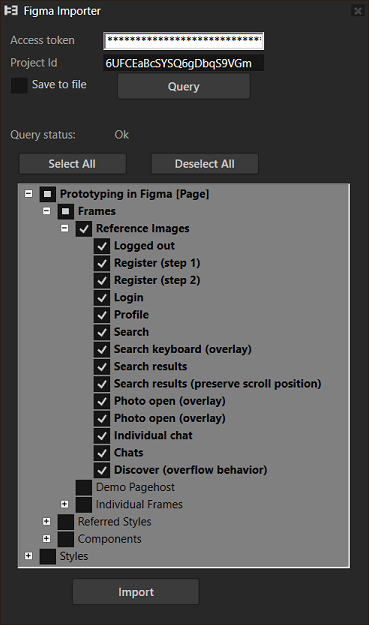Check the Demo Pagehost checkbox

click(x=84, y=487)
